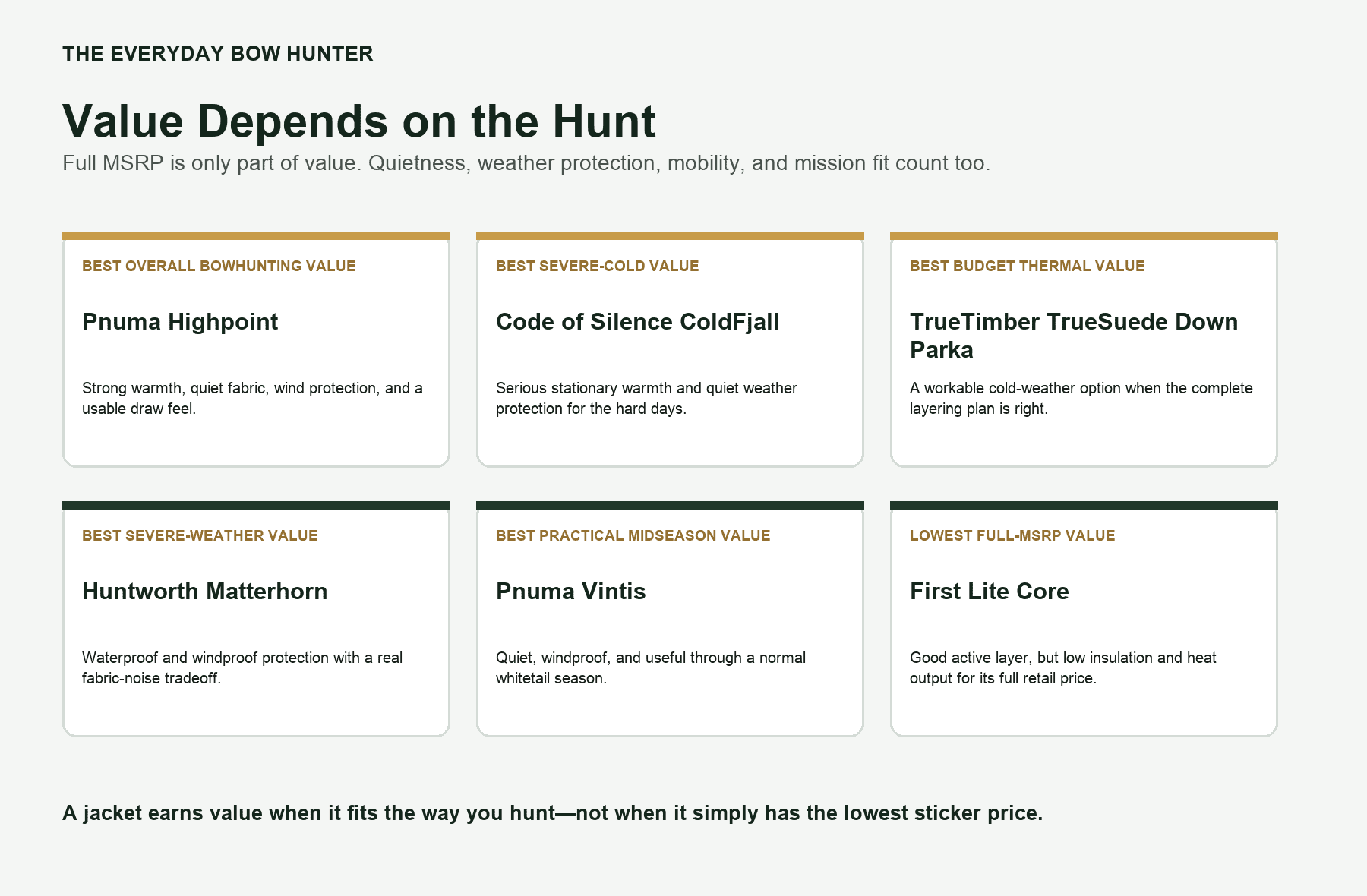Viewport: 1367px width, 896px height.
Task: Click the 'Huntworth Matterhorn' card title
Action: coord(205,592)
